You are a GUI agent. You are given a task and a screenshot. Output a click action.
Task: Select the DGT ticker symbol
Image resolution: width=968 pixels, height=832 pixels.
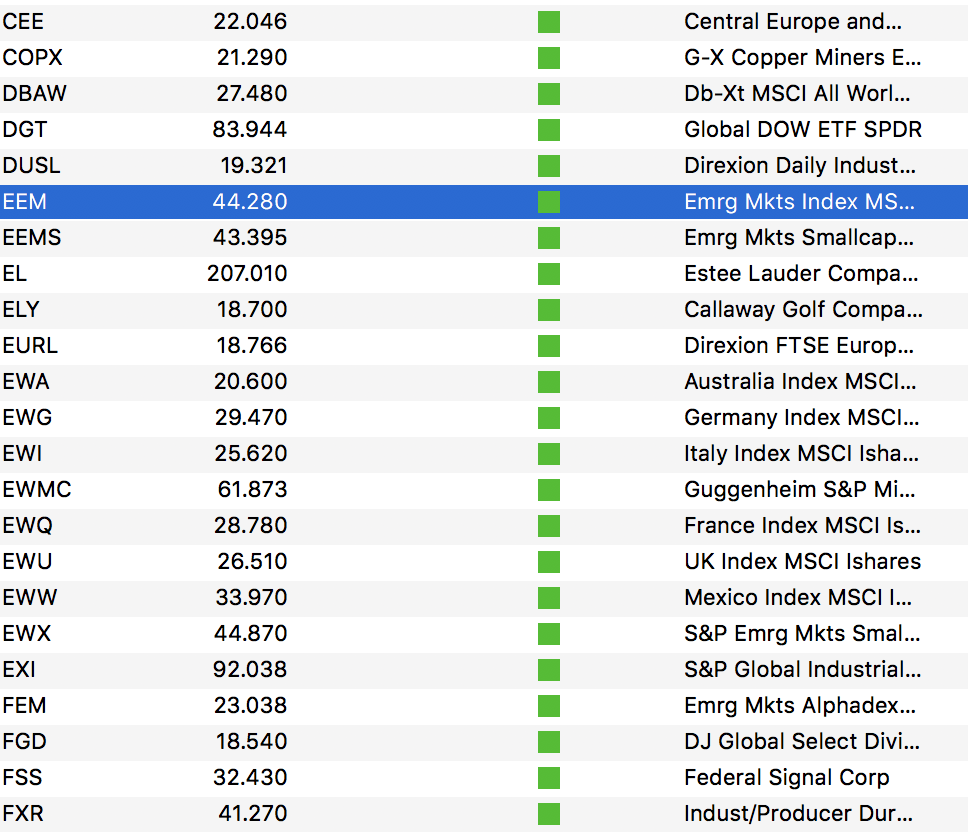click(24, 130)
